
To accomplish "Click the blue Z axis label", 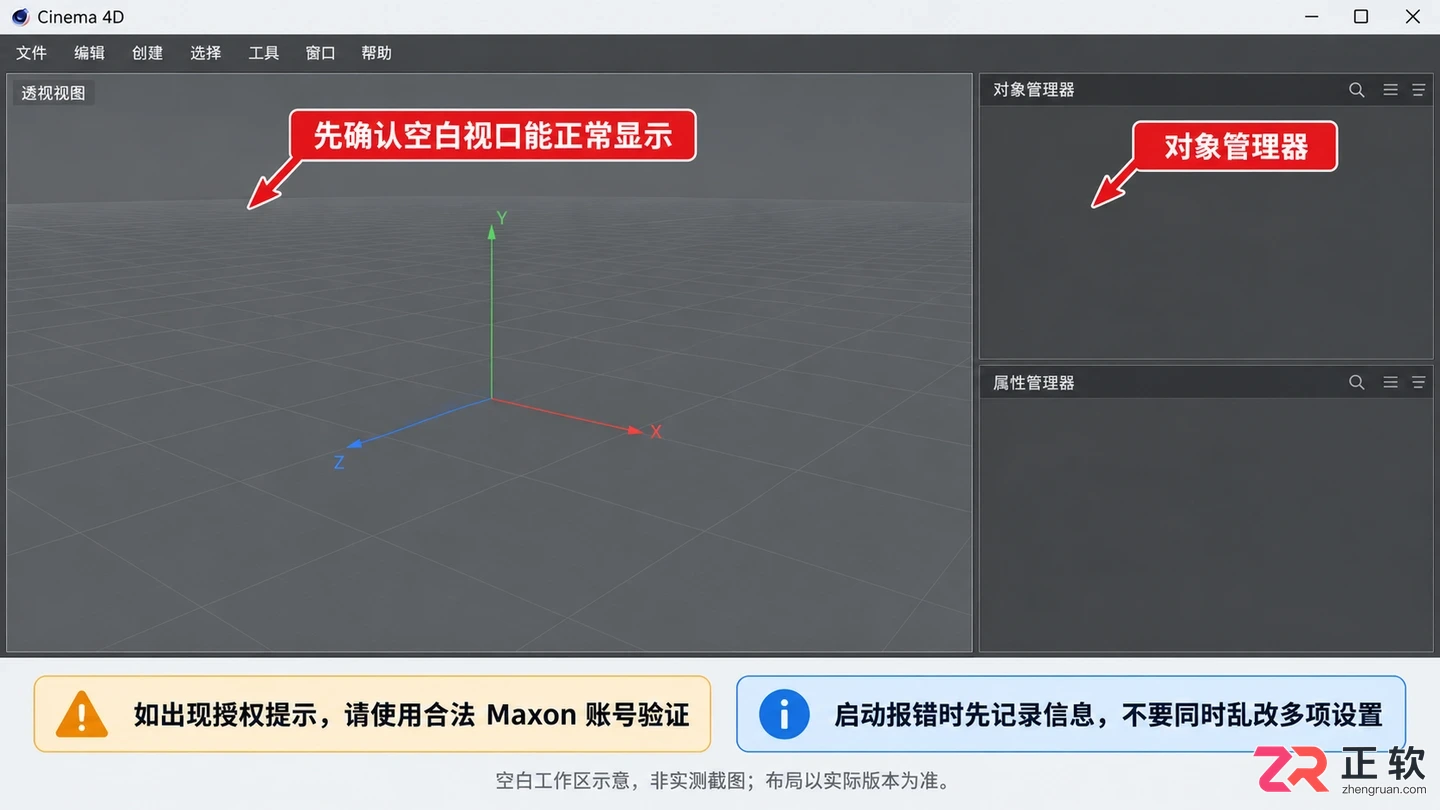I will pyautogui.click(x=339, y=463).
